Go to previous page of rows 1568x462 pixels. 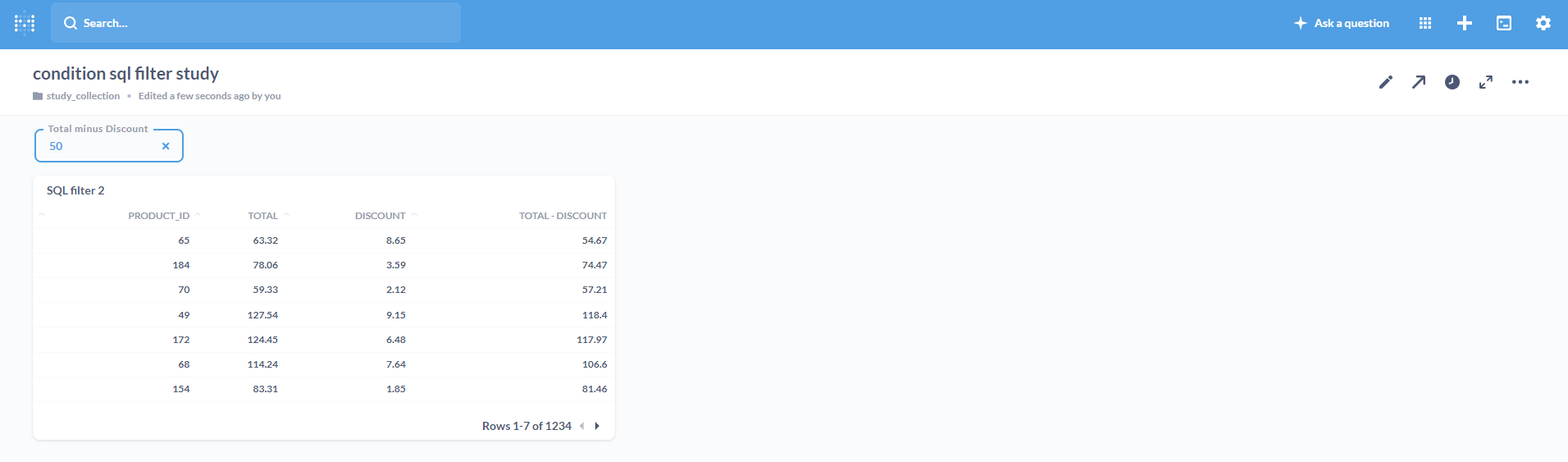pos(582,426)
